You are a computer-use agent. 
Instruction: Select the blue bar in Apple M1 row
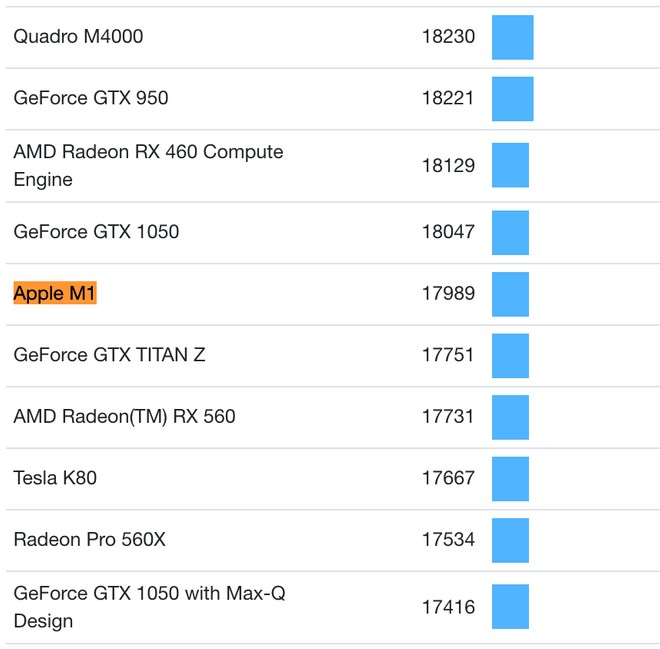510,294
